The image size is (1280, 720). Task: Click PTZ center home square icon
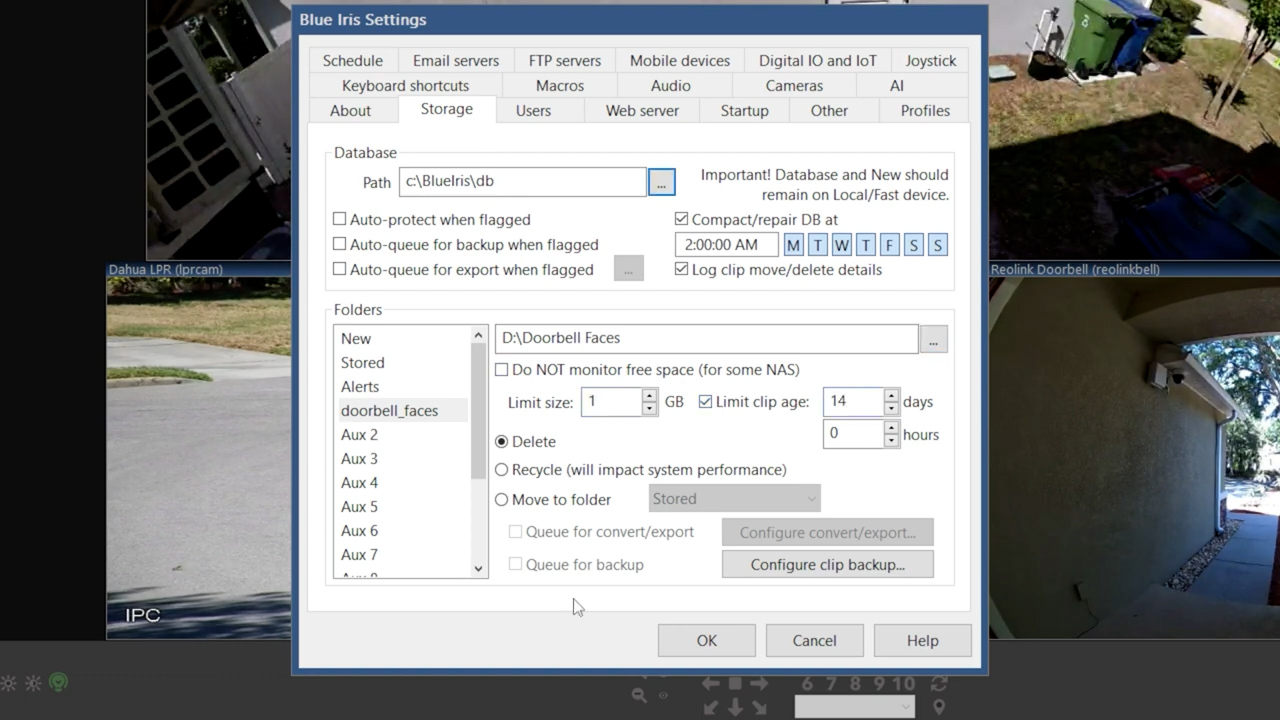(x=735, y=684)
